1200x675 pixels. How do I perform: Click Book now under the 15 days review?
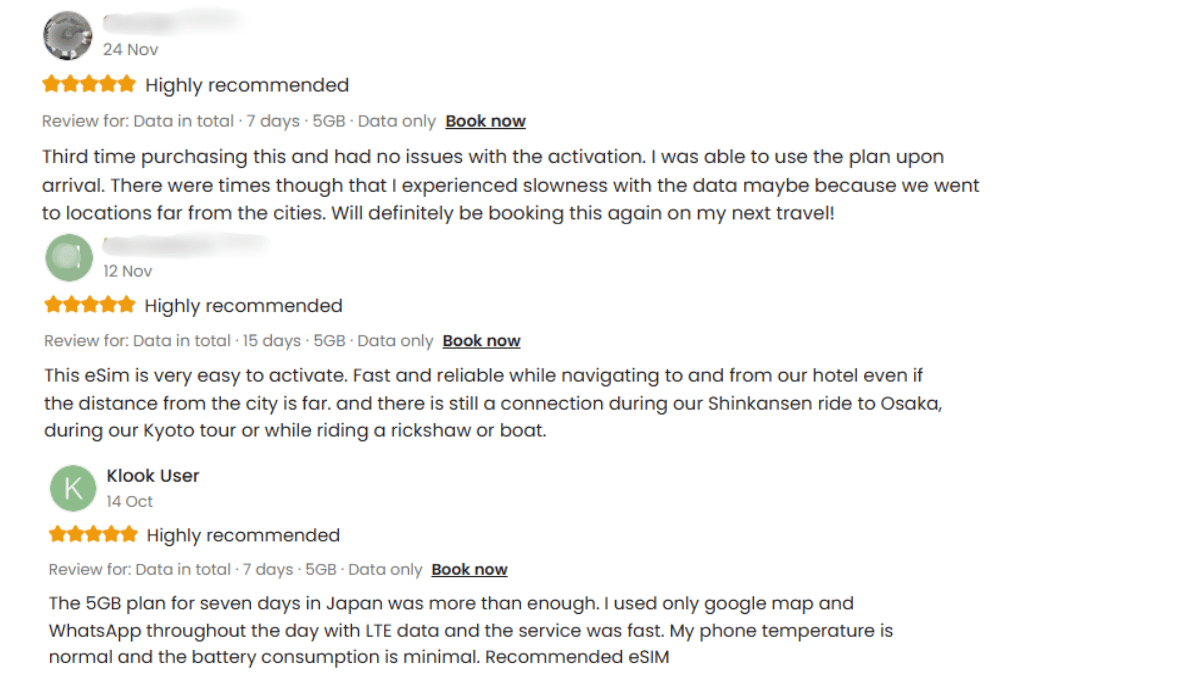[481, 340]
